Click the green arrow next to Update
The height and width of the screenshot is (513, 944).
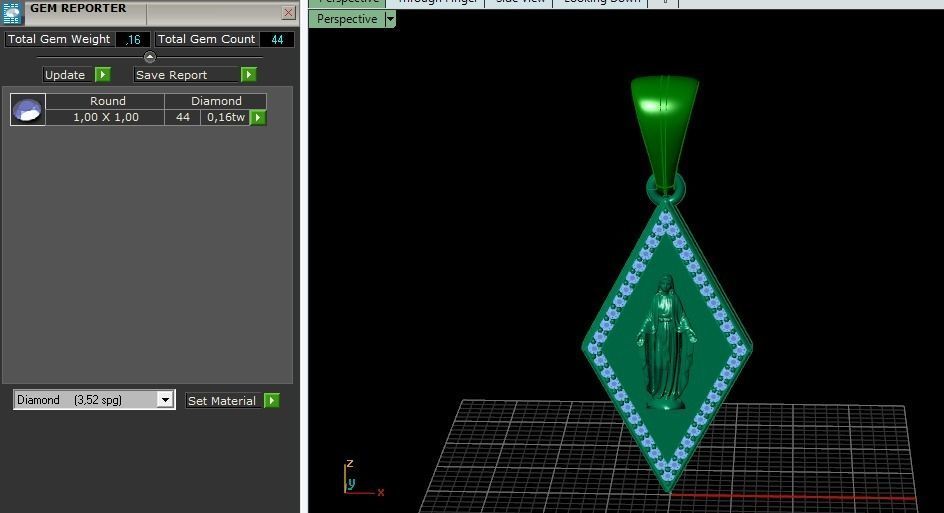point(103,75)
